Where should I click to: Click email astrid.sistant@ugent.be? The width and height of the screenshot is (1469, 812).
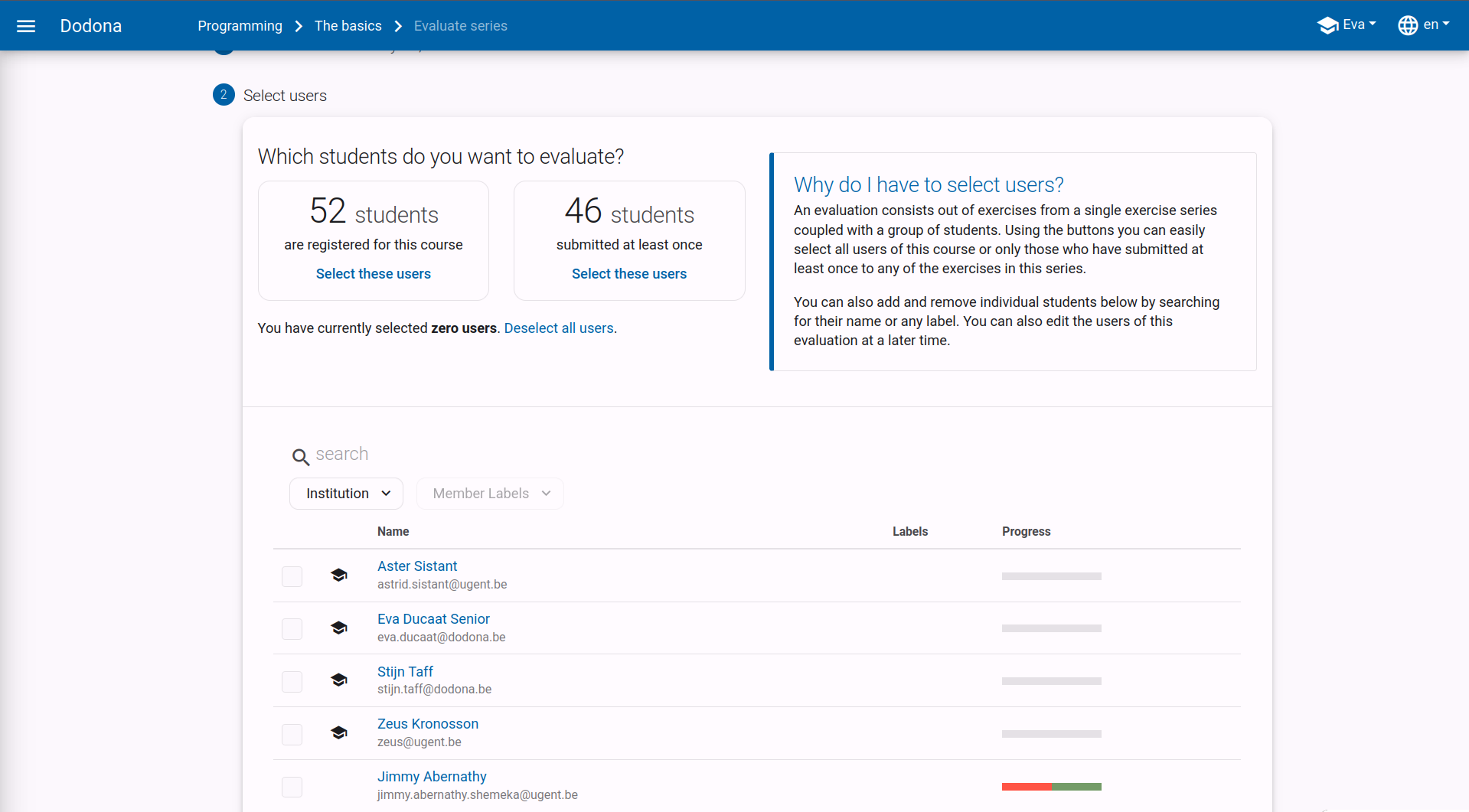click(442, 585)
